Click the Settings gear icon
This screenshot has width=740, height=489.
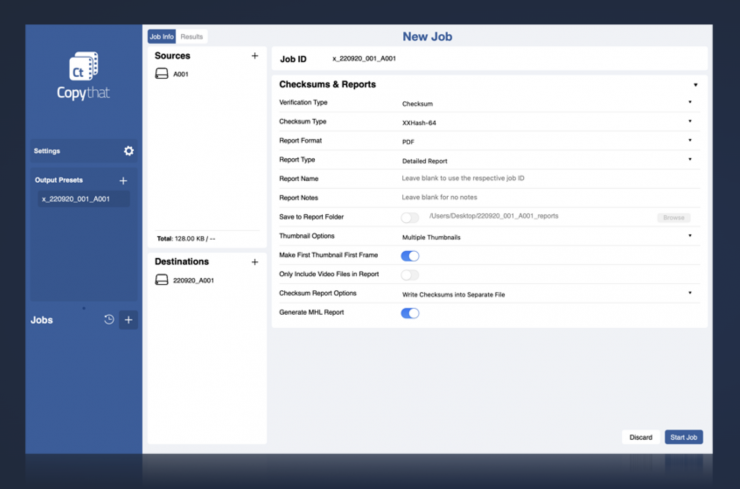128,151
